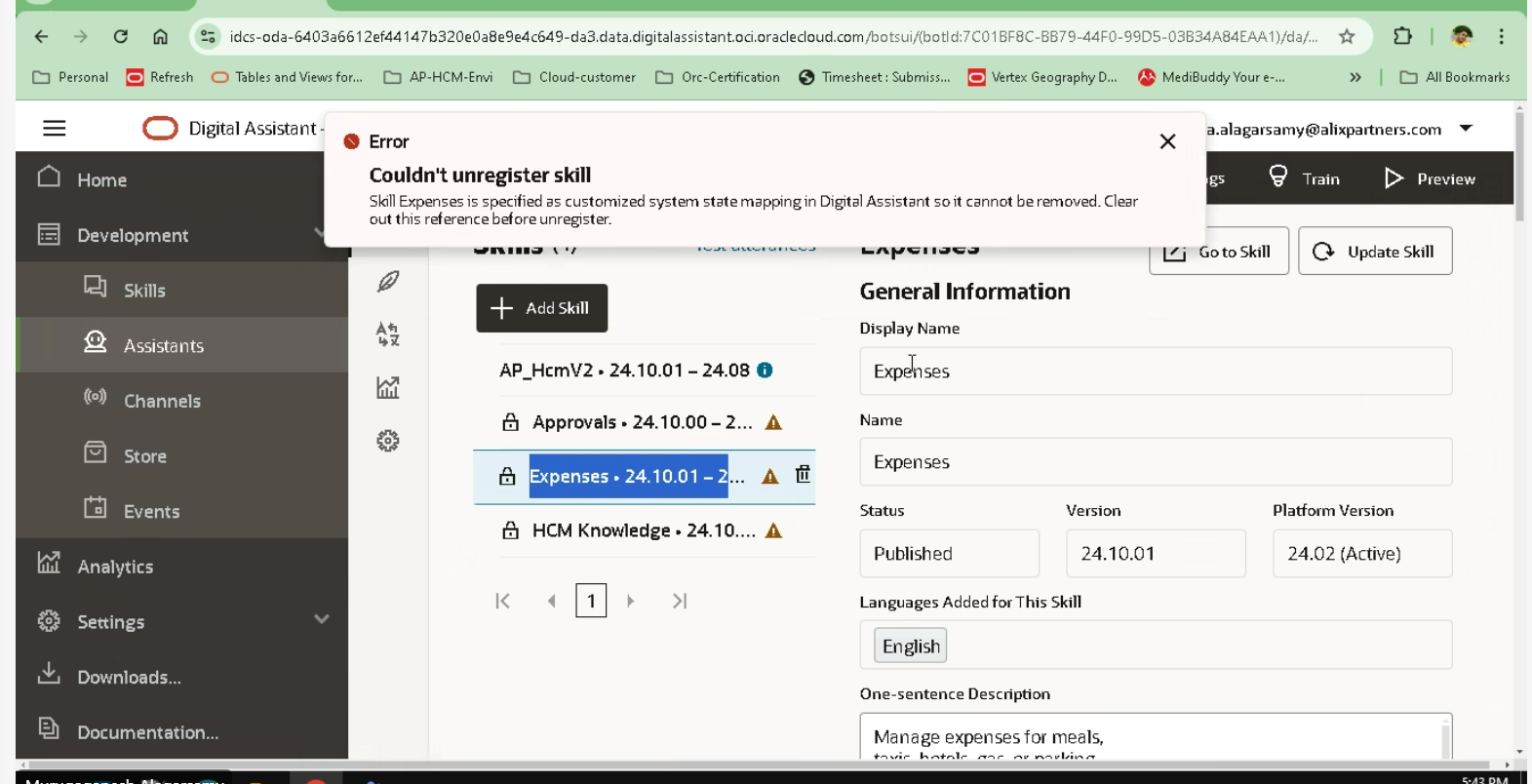Click the browser forward arrow
Screen dimensions: 1532x784
coord(81,37)
